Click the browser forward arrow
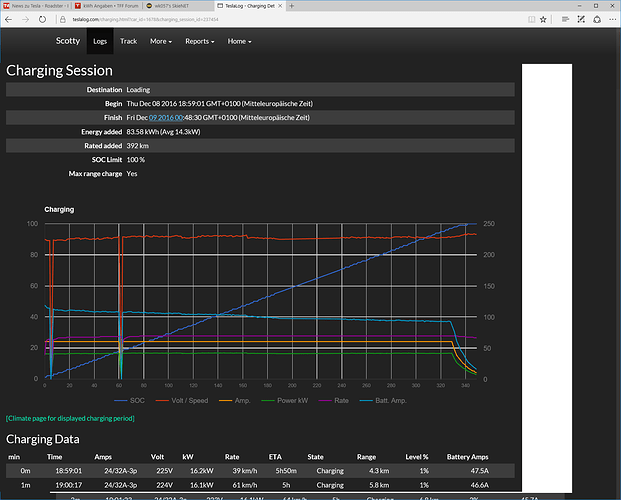 [25, 19]
